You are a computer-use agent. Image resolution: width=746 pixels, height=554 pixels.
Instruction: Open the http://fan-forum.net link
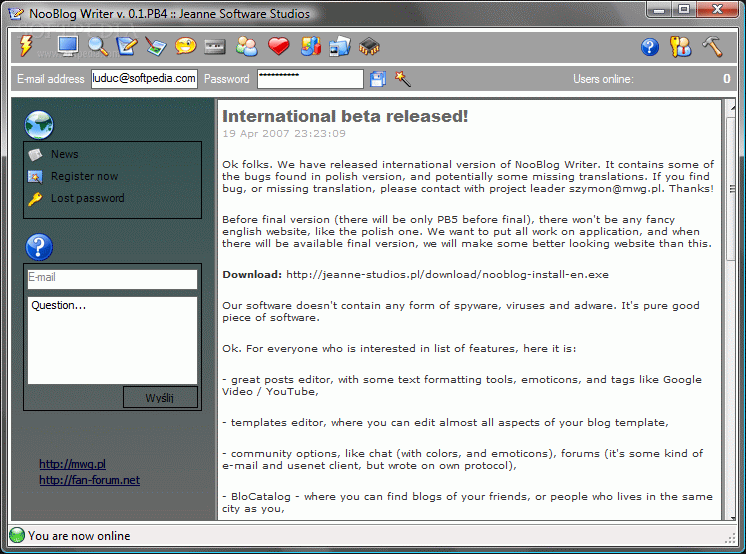click(89, 480)
